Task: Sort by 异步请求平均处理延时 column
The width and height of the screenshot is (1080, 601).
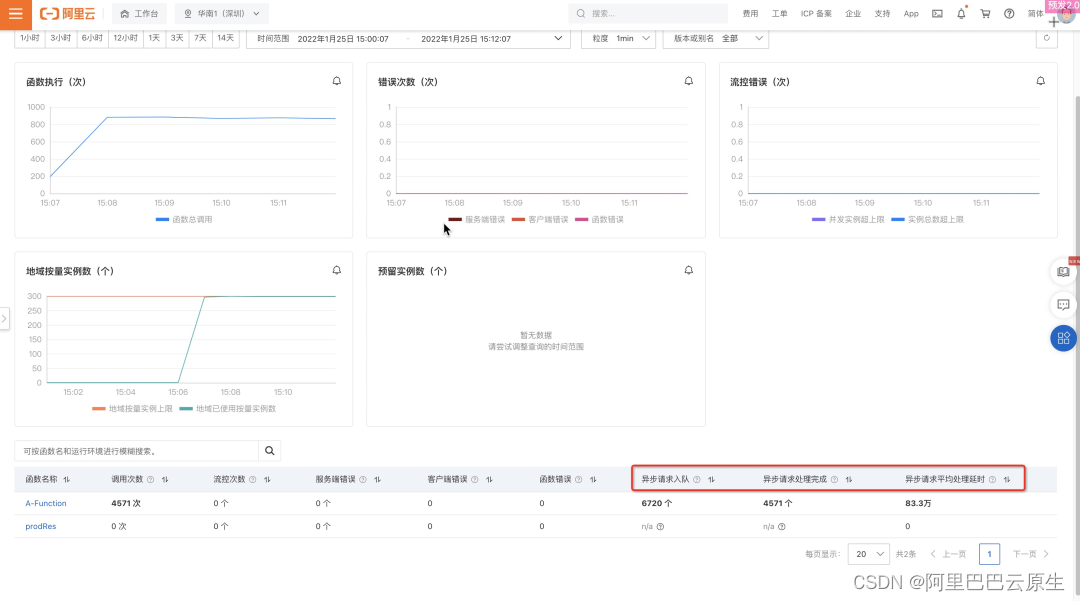Action: (x=1007, y=479)
